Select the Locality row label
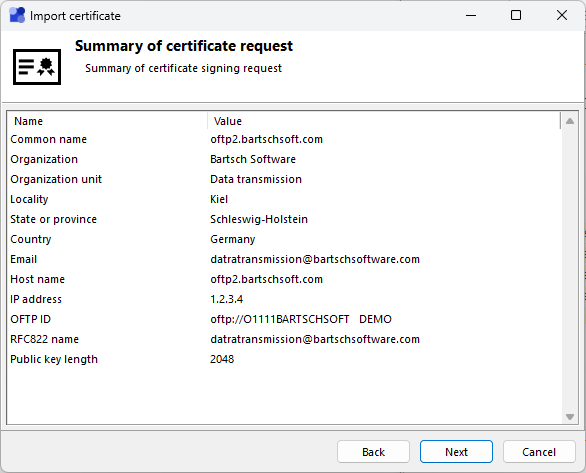Image resolution: width=586 pixels, height=473 pixels. click(x=29, y=199)
